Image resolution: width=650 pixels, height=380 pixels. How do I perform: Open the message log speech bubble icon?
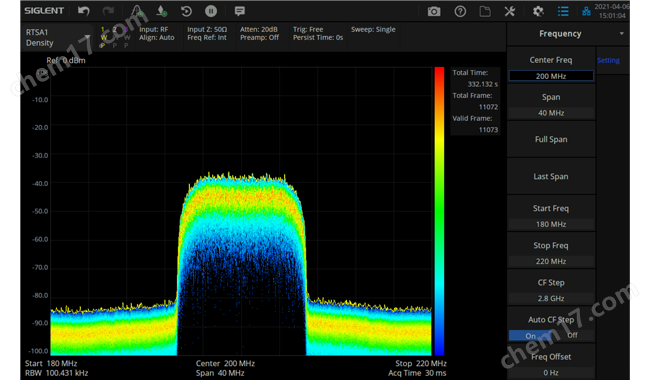pos(239,11)
